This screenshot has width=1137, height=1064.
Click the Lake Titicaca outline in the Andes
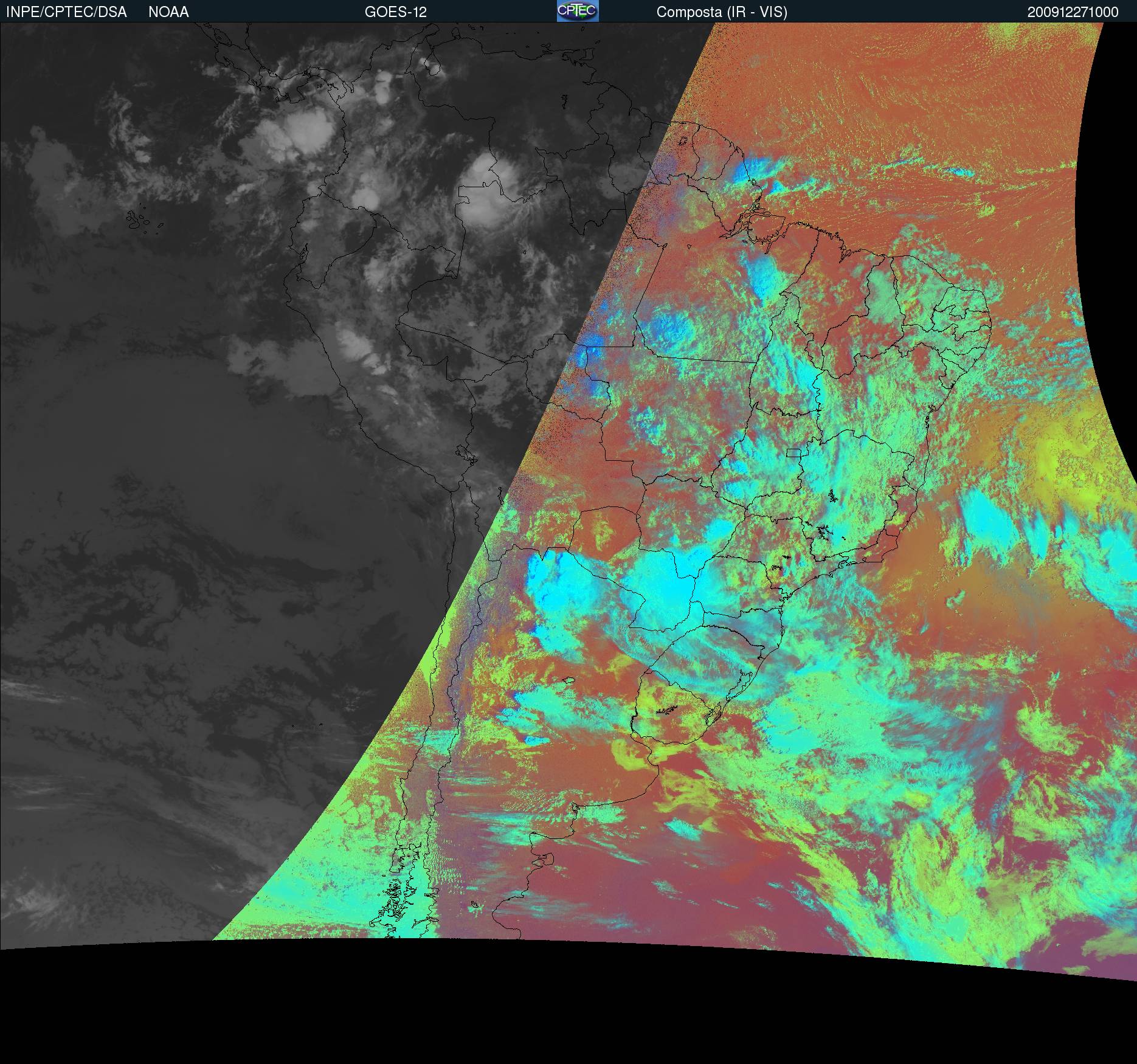(x=466, y=454)
